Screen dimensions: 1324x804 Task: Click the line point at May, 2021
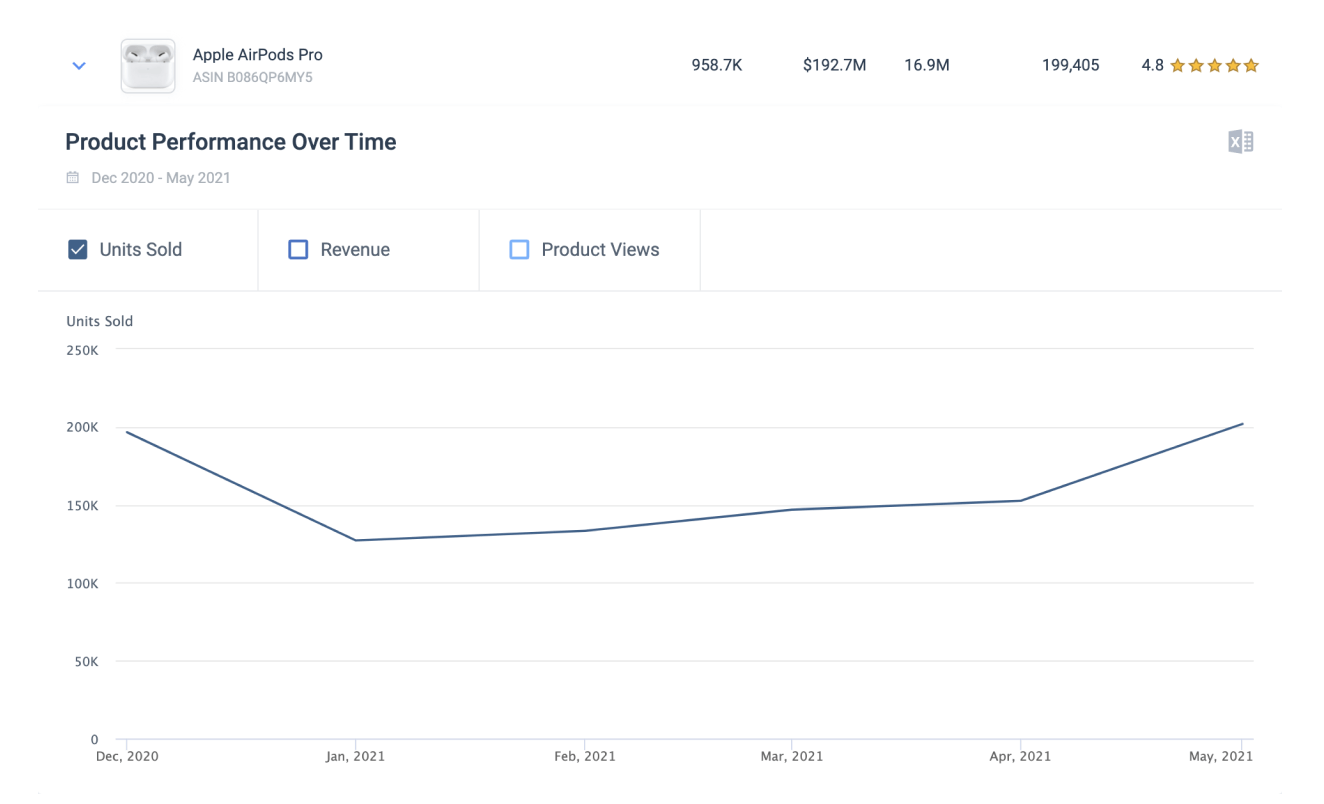(x=1242, y=424)
